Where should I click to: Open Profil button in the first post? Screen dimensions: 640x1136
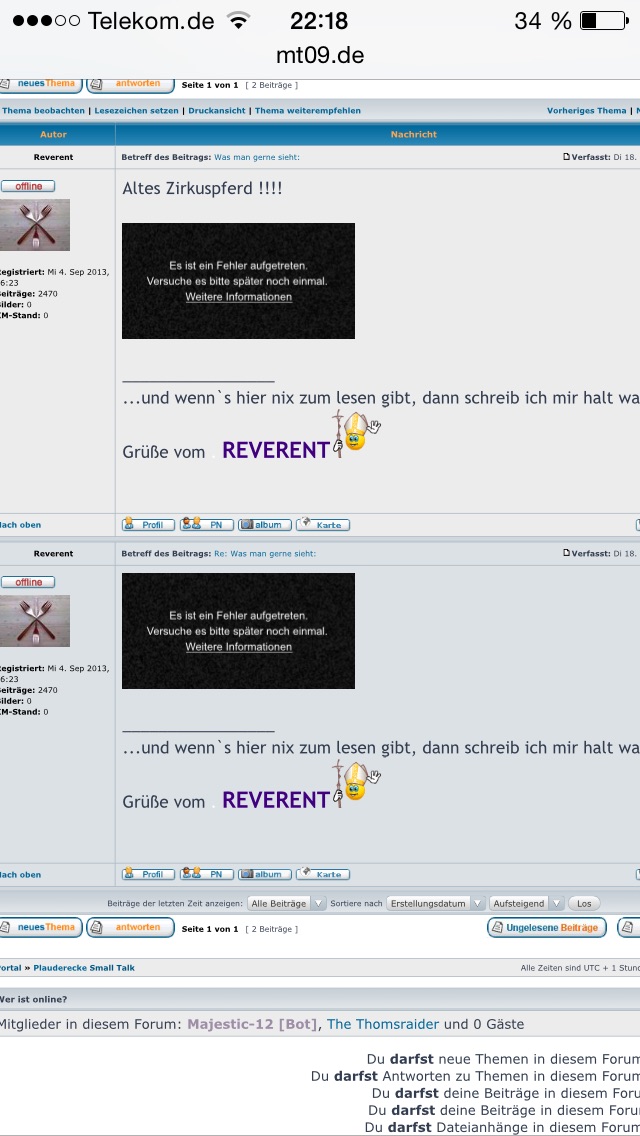(x=148, y=525)
